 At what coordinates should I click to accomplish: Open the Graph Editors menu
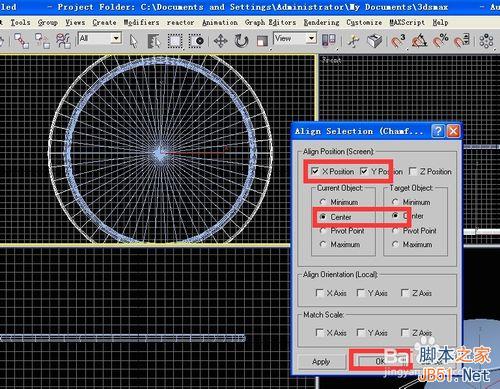(x=270, y=22)
